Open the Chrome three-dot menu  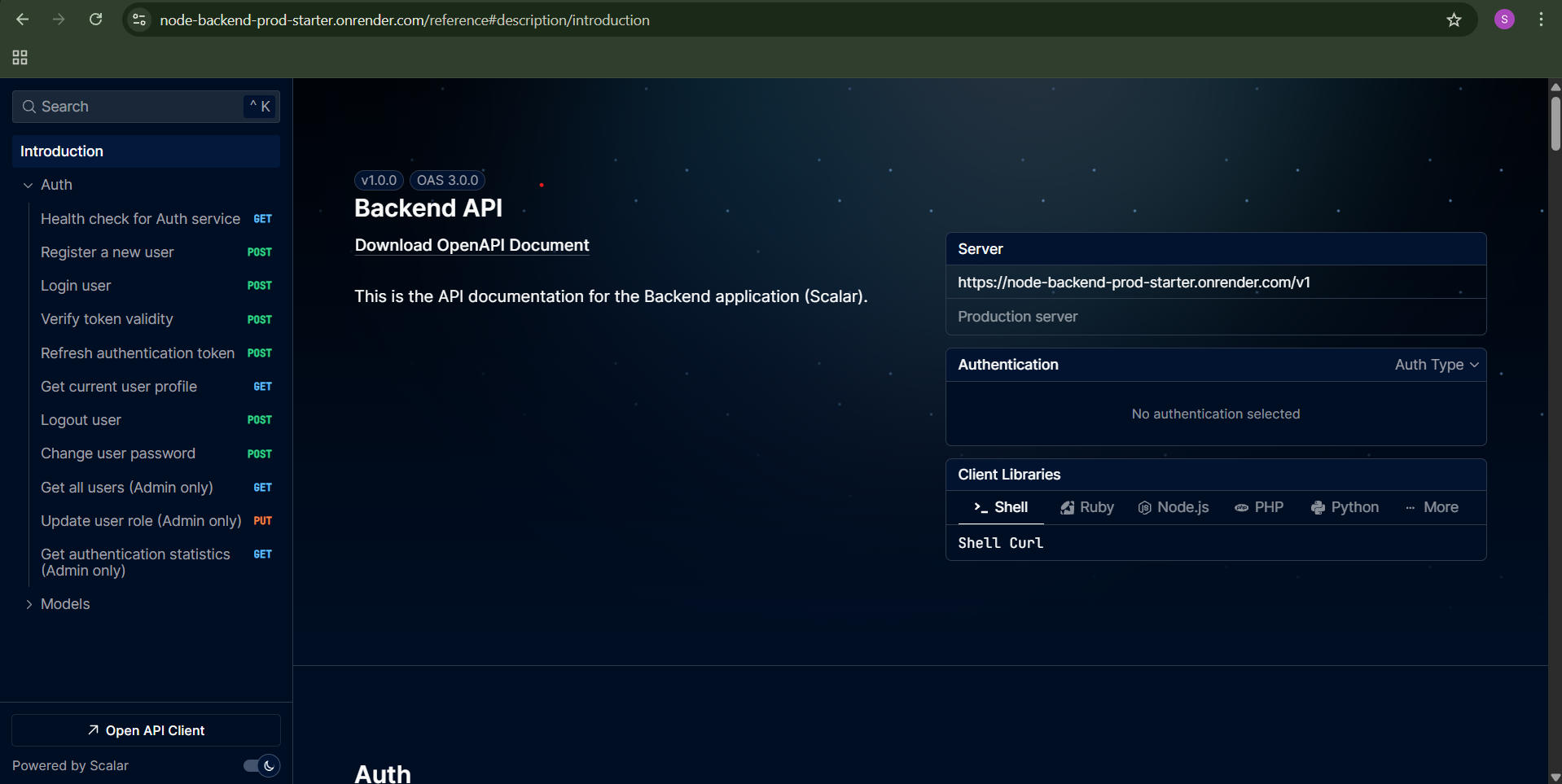coord(1541,20)
